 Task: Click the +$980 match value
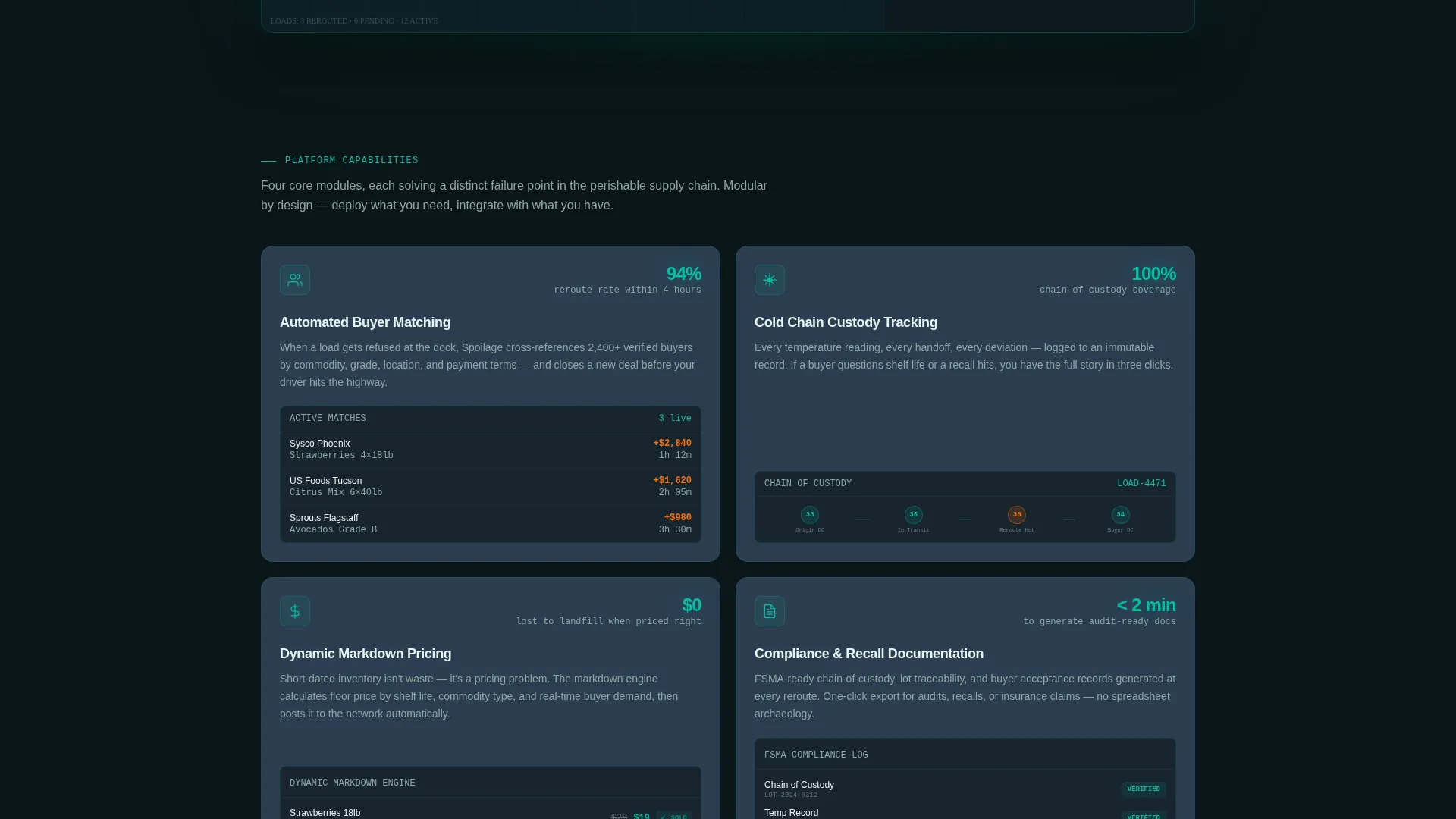(677, 518)
